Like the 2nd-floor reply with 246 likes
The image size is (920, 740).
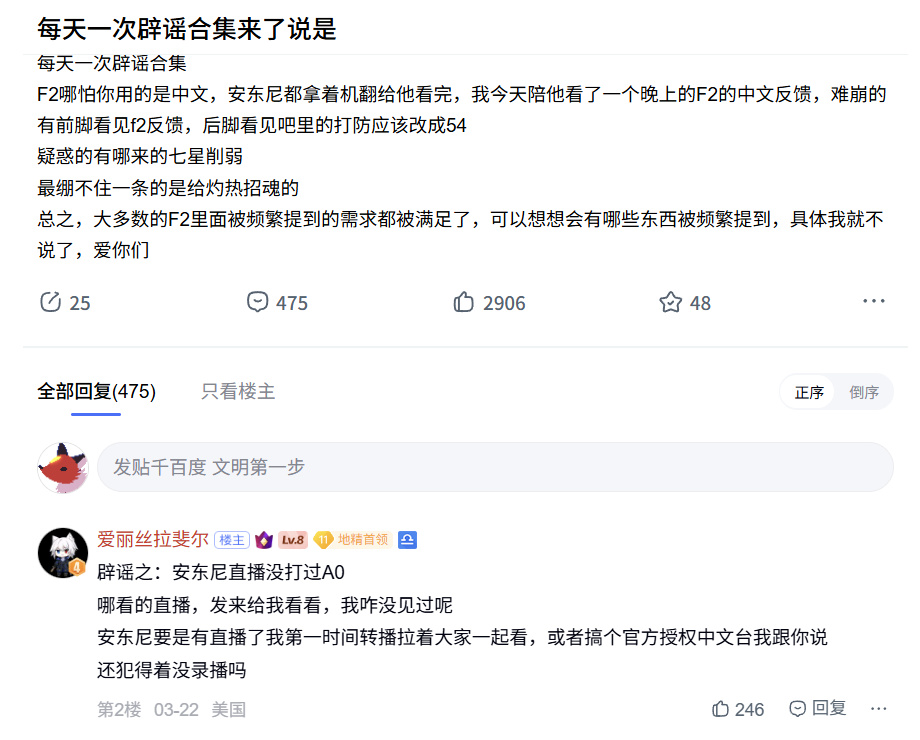(x=721, y=709)
